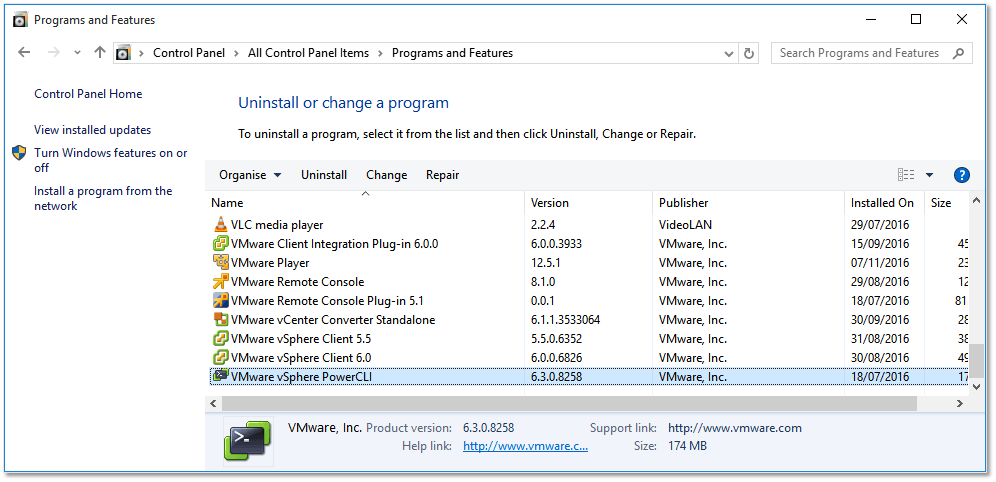The height and width of the screenshot is (482, 996).
Task: Click Control Panel in the breadcrumb
Action: pos(189,53)
